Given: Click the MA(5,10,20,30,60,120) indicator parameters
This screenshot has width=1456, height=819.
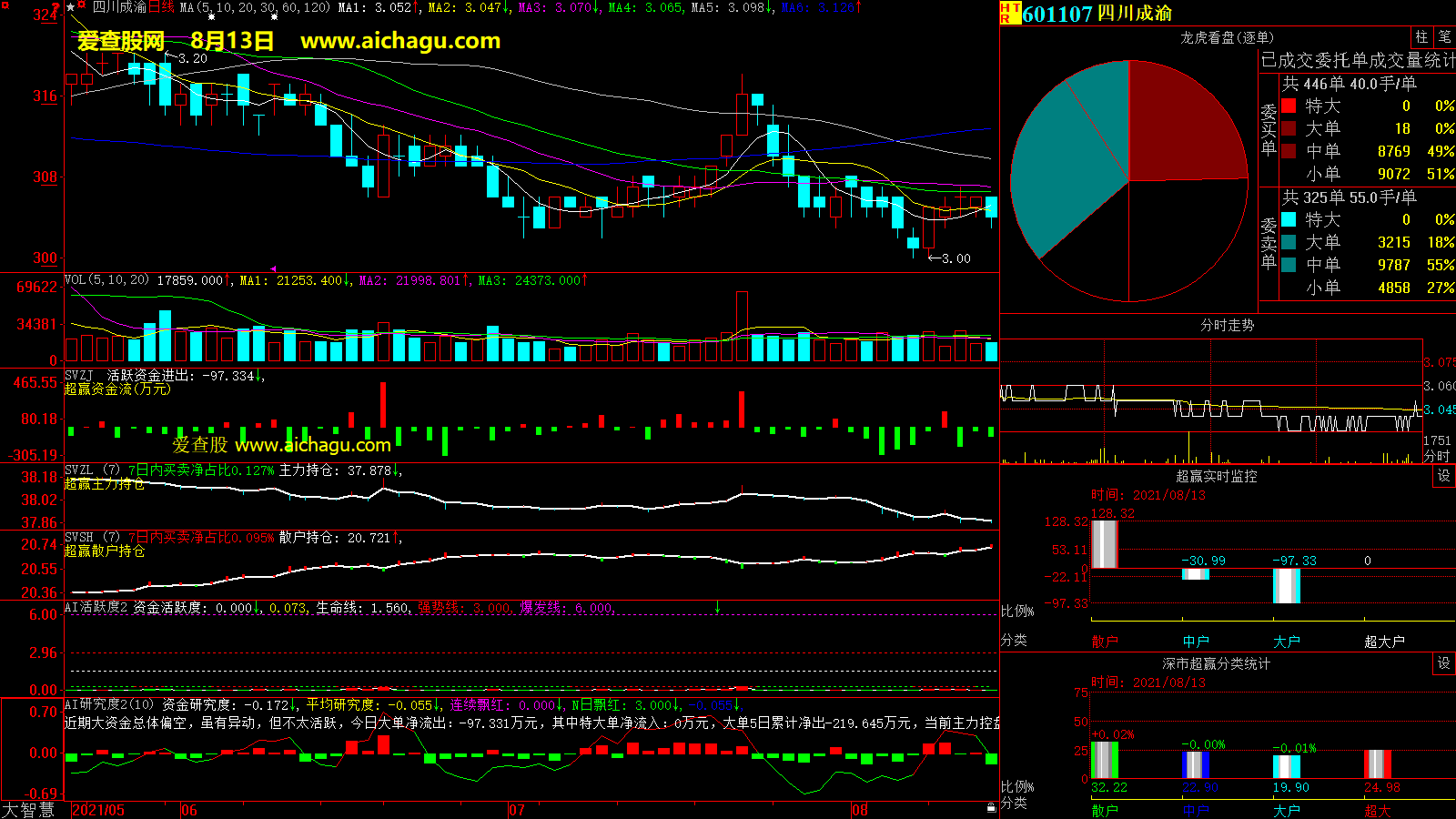Looking at the screenshot, I should (x=255, y=7).
